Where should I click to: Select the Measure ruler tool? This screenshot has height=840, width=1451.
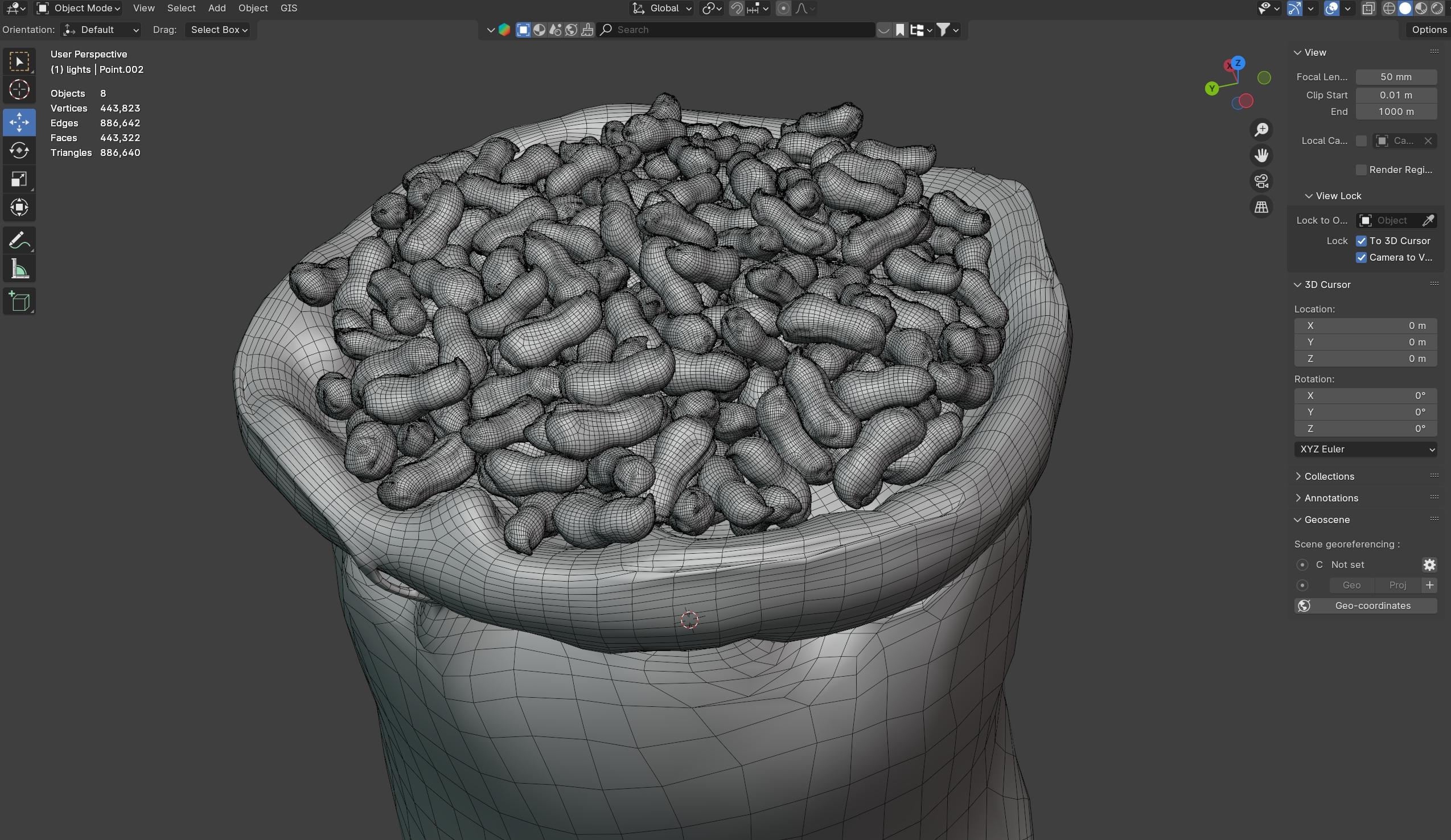(19, 269)
